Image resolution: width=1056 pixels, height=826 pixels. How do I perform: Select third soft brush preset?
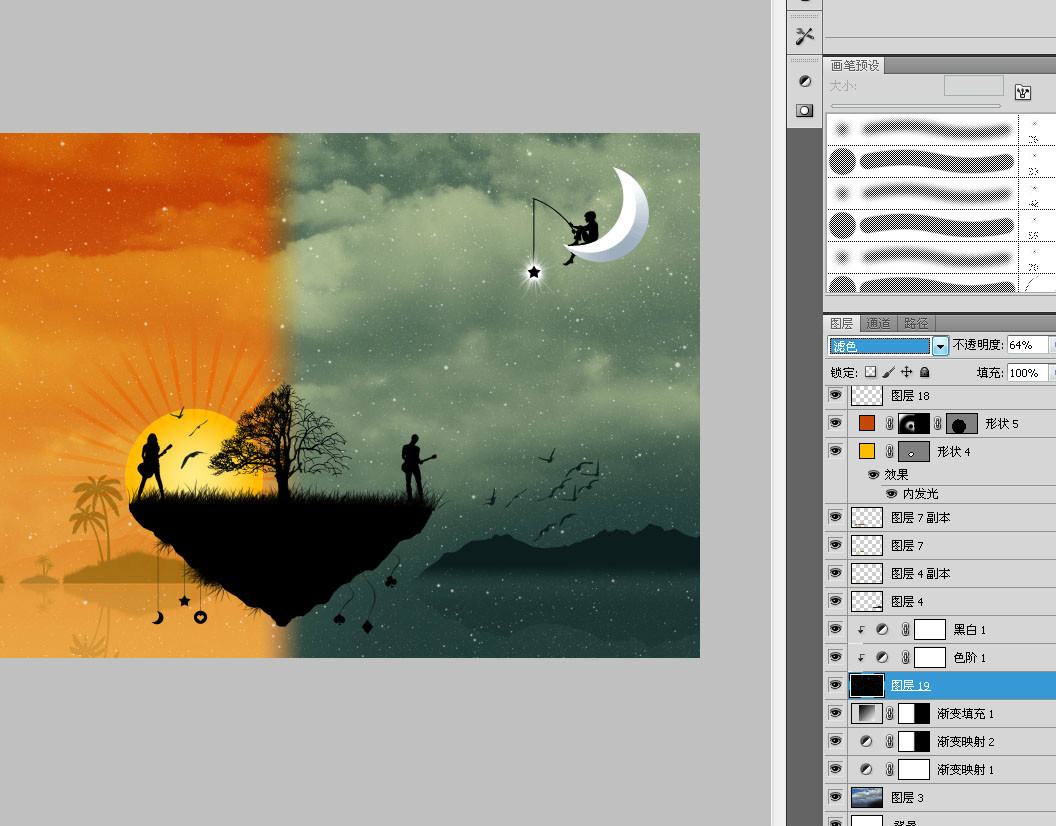click(922, 193)
